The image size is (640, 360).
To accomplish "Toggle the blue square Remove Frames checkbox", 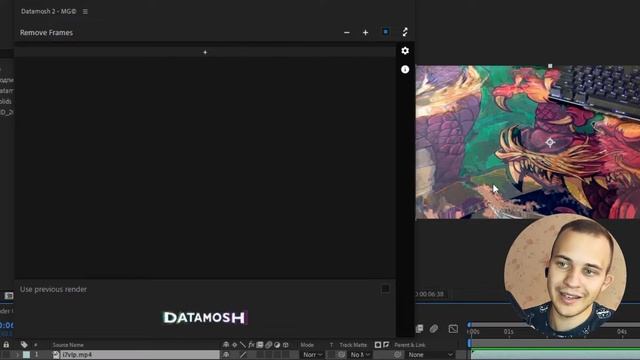I will [x=386, y=31].
